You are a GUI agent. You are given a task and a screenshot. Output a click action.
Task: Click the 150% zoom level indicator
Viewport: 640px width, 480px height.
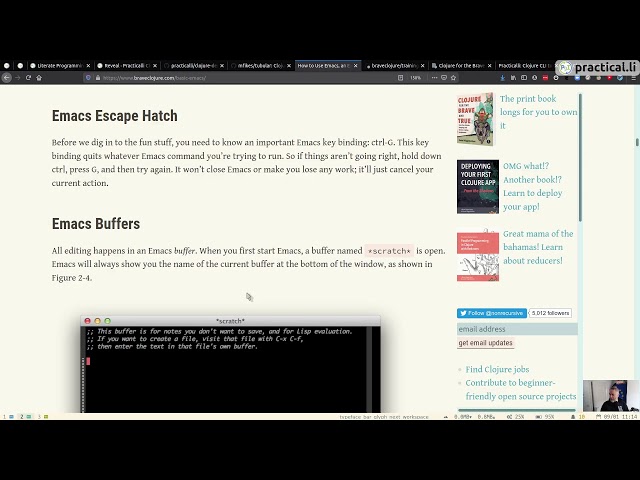pos(416,78)
